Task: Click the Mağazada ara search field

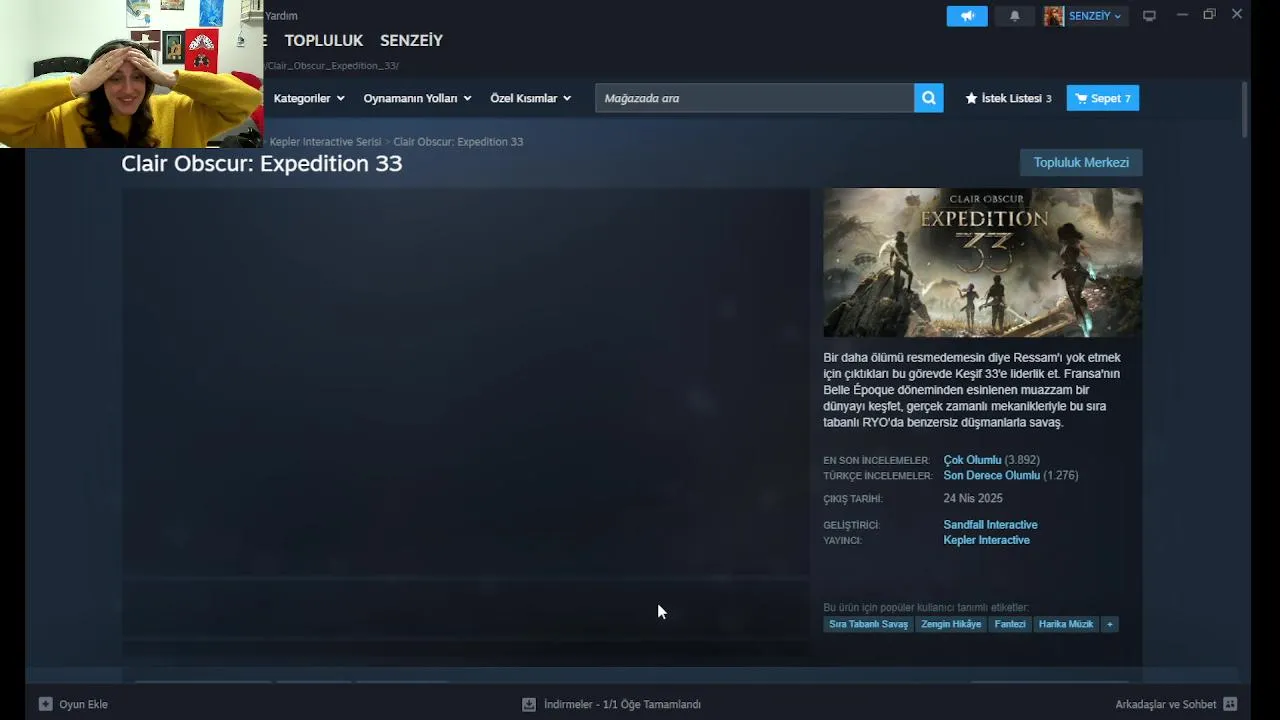Action: click(x=755, y=98)
